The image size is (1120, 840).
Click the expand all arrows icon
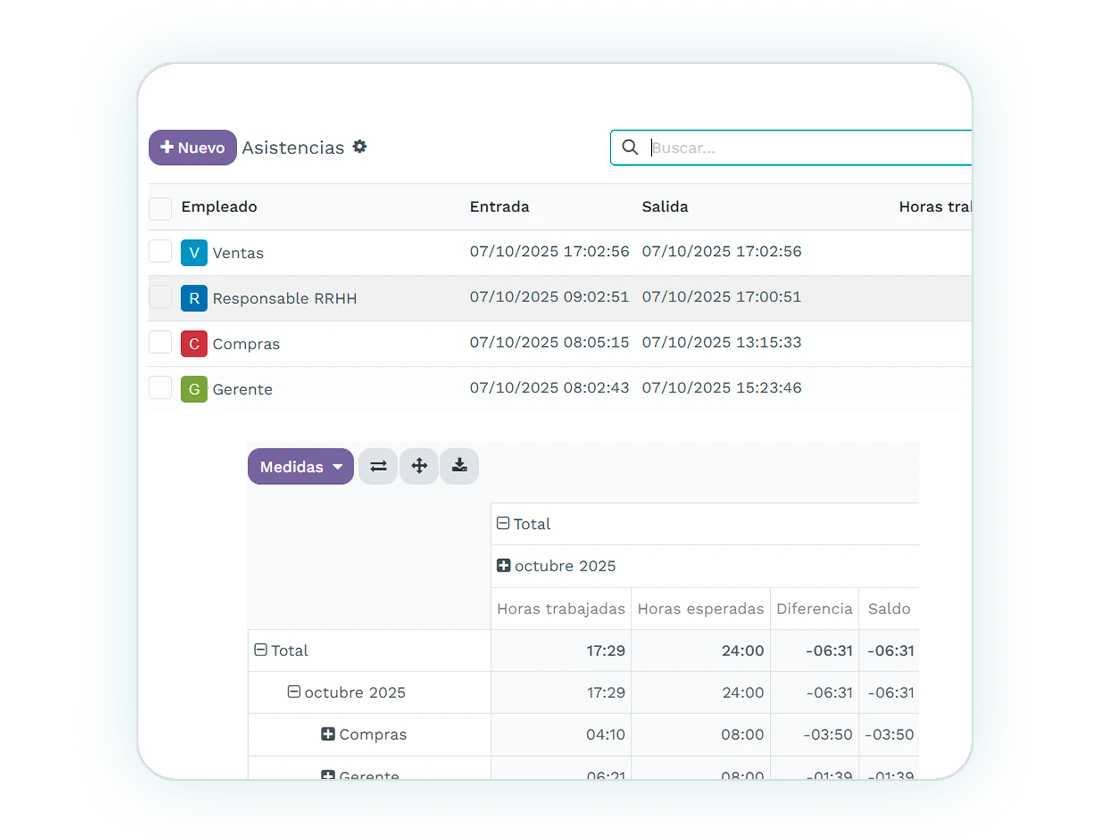pos(419,466)
